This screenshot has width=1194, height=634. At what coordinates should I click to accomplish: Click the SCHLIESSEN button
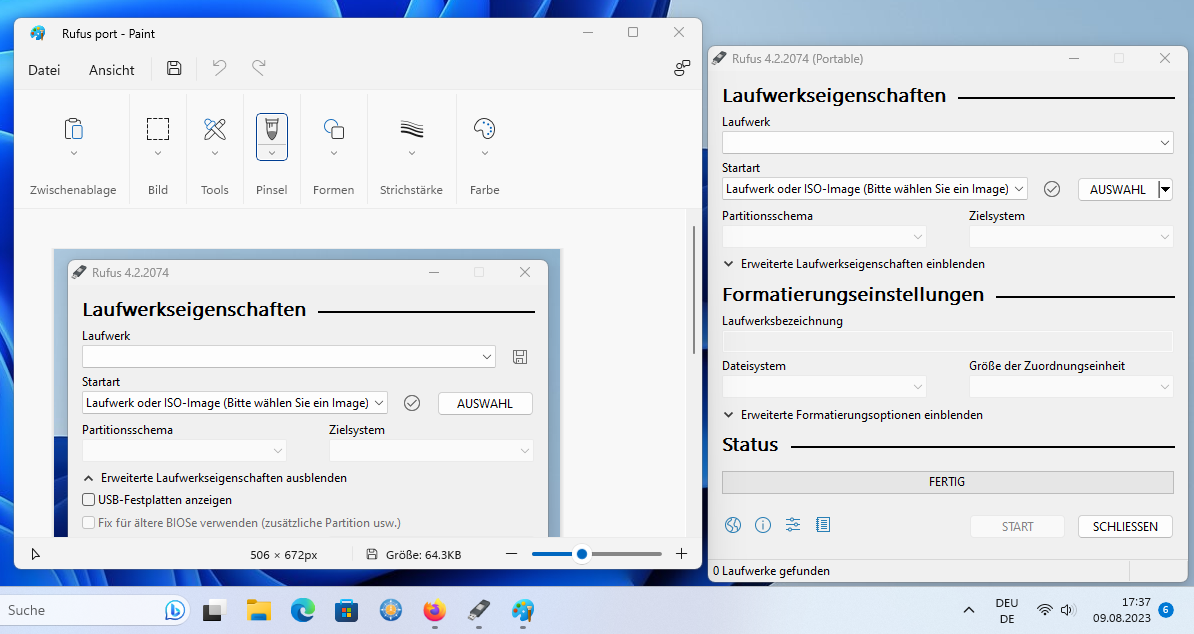coord(1125,526)
